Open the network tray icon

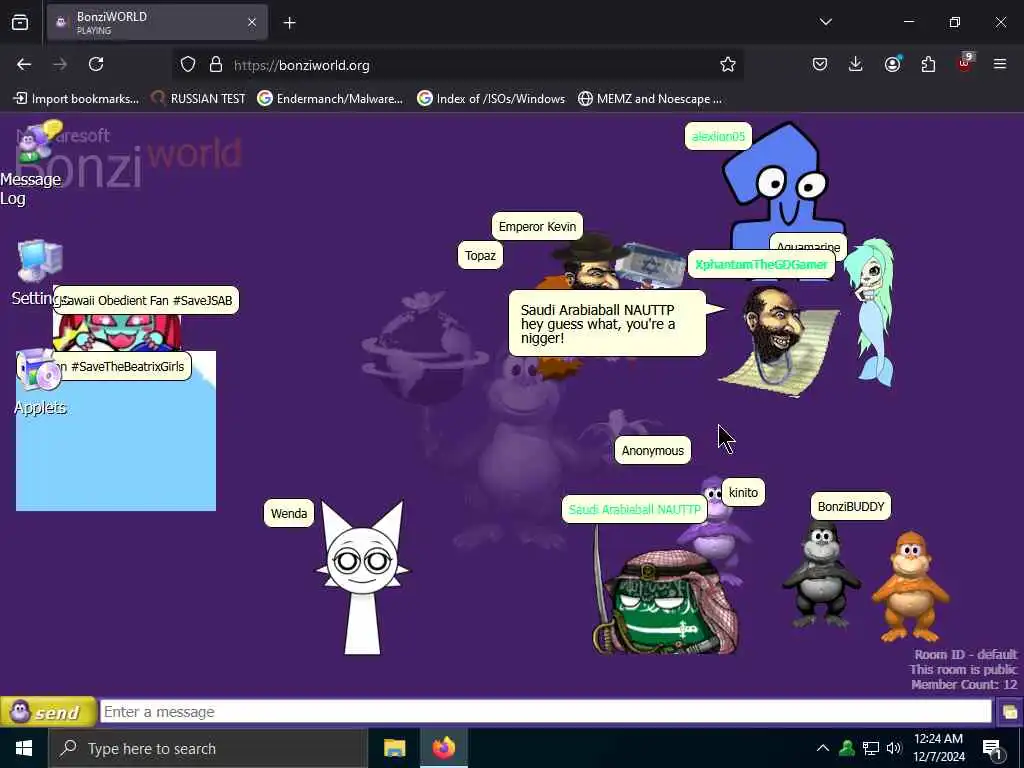(871, 748)
